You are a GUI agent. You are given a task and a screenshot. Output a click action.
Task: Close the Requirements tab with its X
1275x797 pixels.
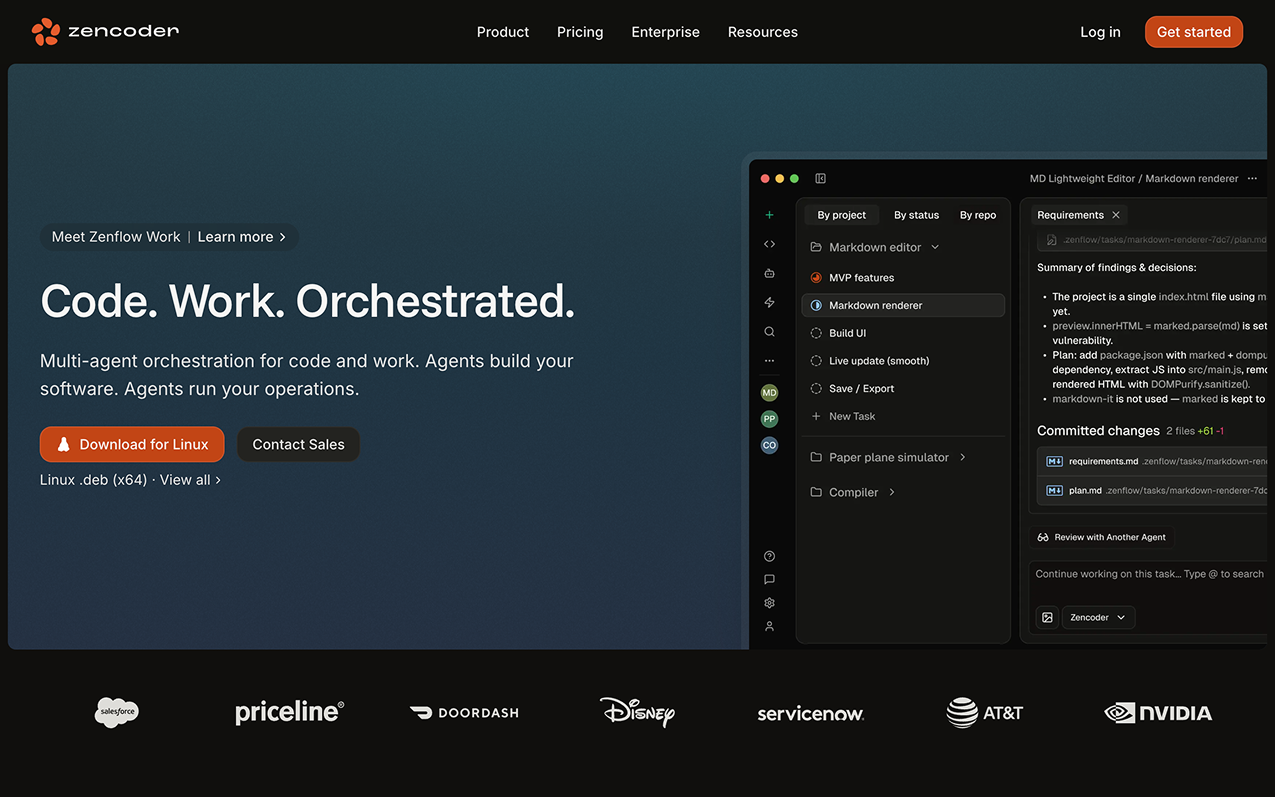(x=1116, y=215)
